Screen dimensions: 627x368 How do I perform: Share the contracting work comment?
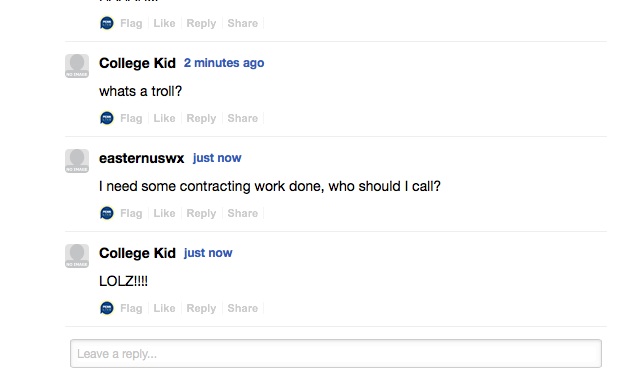point(243,213)
